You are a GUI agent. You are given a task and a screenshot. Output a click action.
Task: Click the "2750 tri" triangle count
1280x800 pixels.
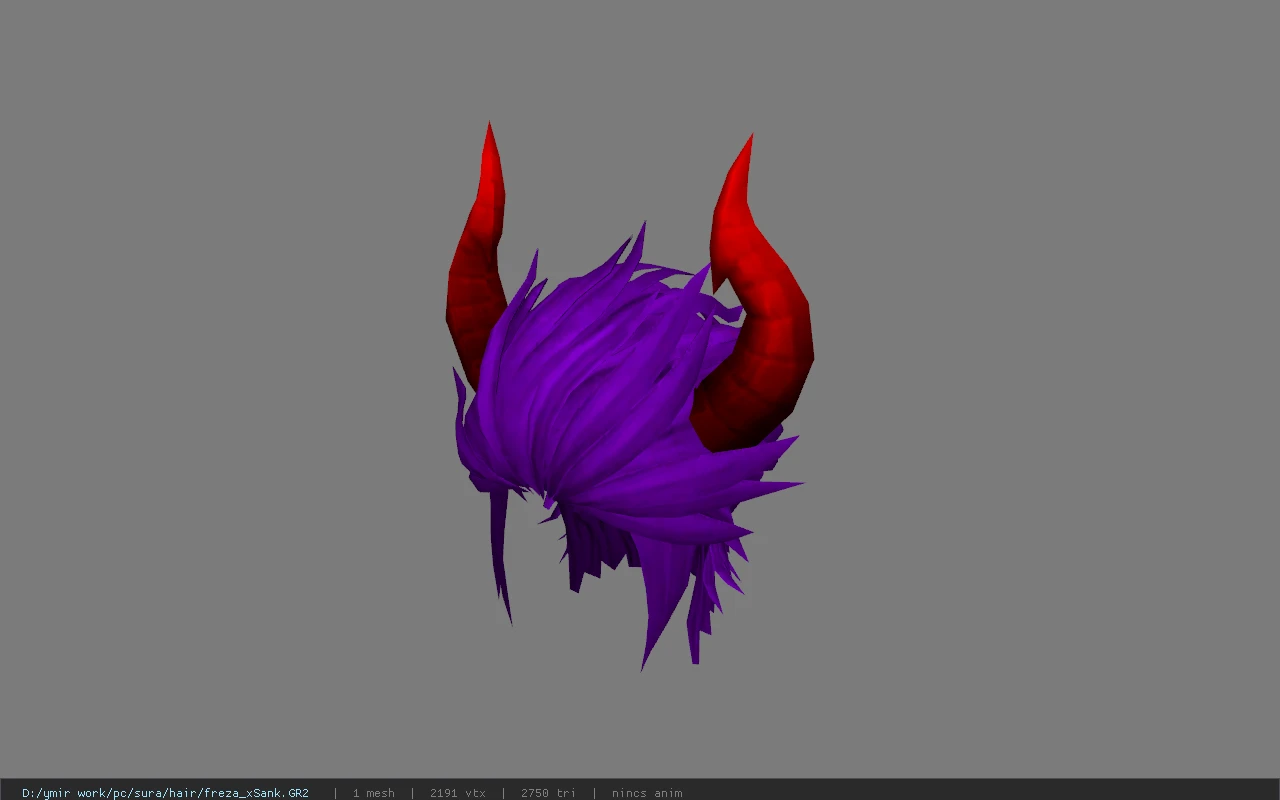pyautogui.click(x=548, y=793)
